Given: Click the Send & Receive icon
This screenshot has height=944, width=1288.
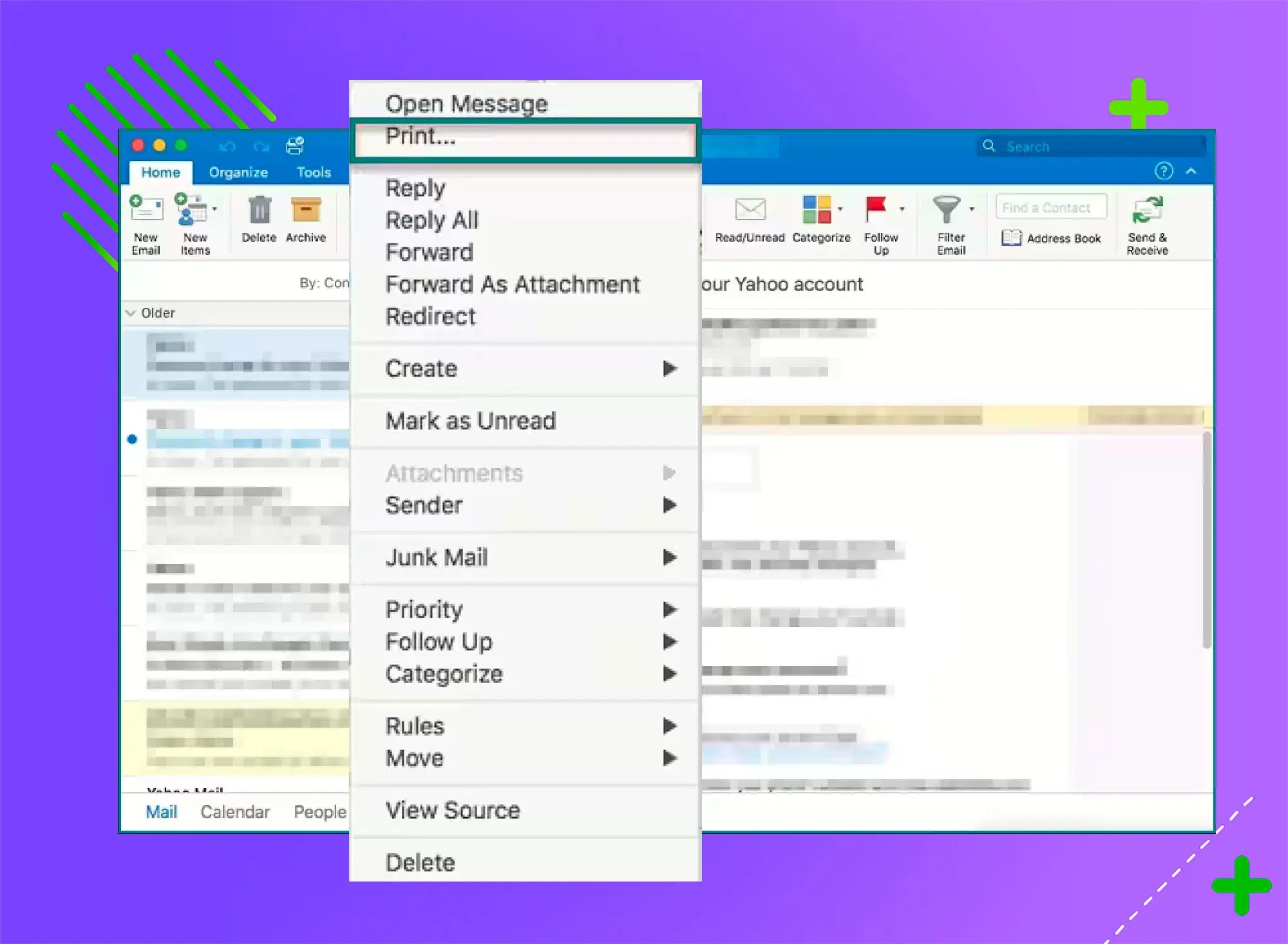Looking at the screenshot, I should pos(1148,210).
